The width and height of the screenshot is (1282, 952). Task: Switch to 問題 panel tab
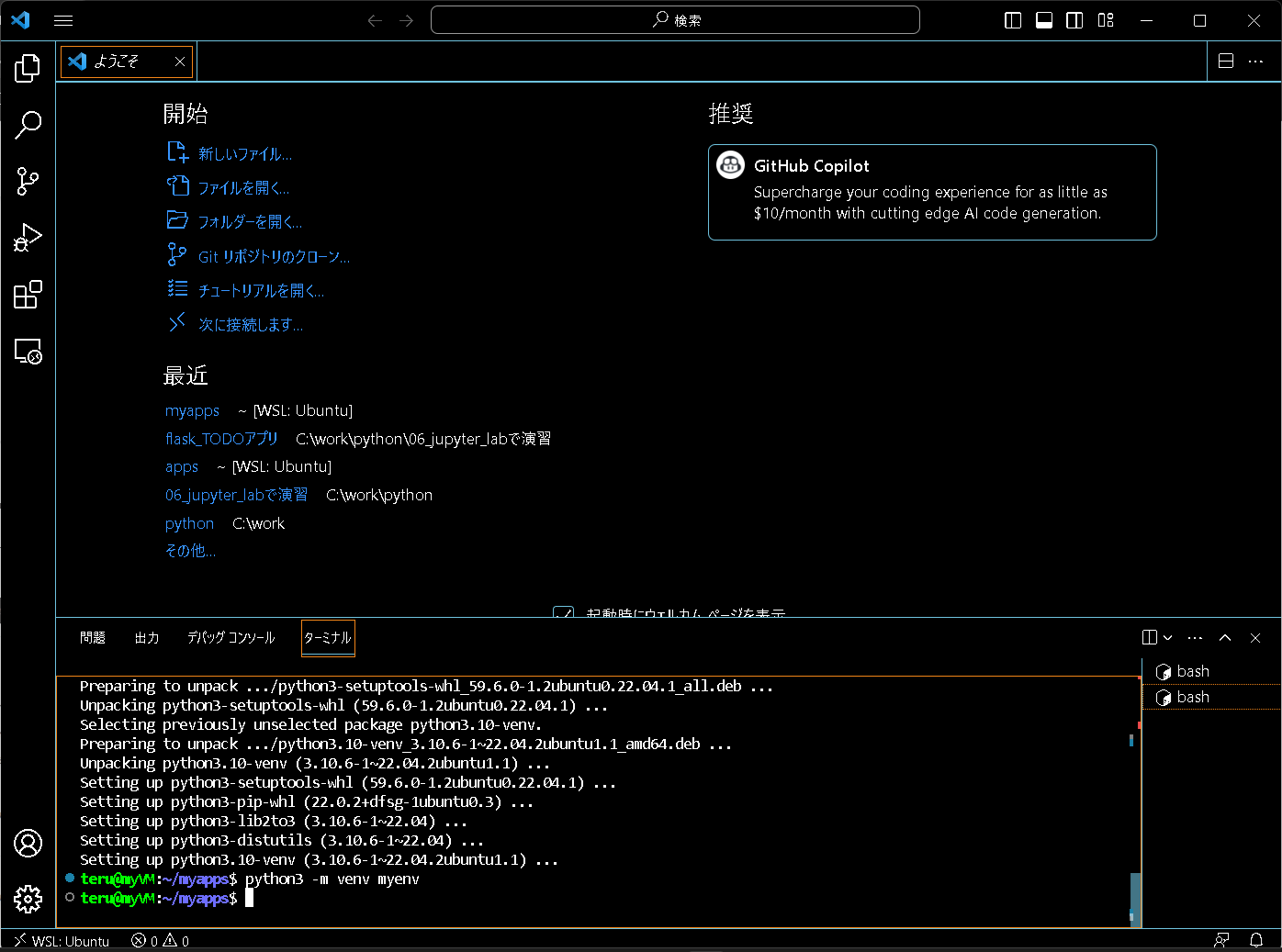[x=93, y=638]
